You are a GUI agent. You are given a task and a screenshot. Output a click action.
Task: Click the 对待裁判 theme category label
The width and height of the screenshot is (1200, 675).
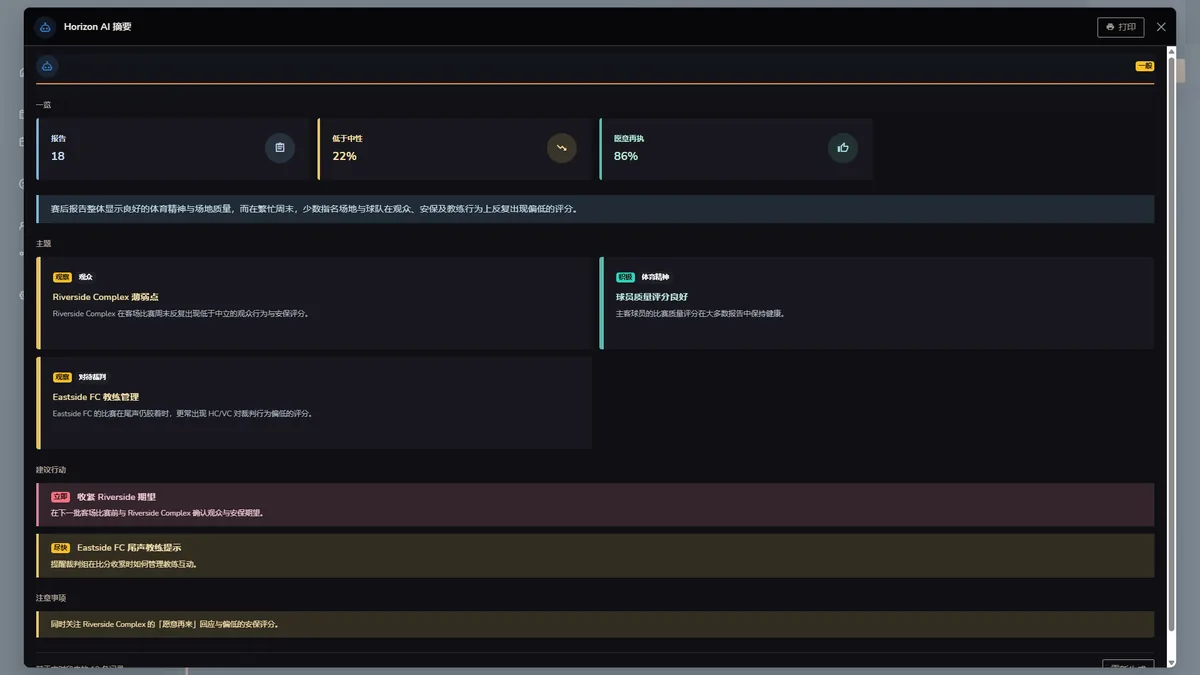coord(92,377)
